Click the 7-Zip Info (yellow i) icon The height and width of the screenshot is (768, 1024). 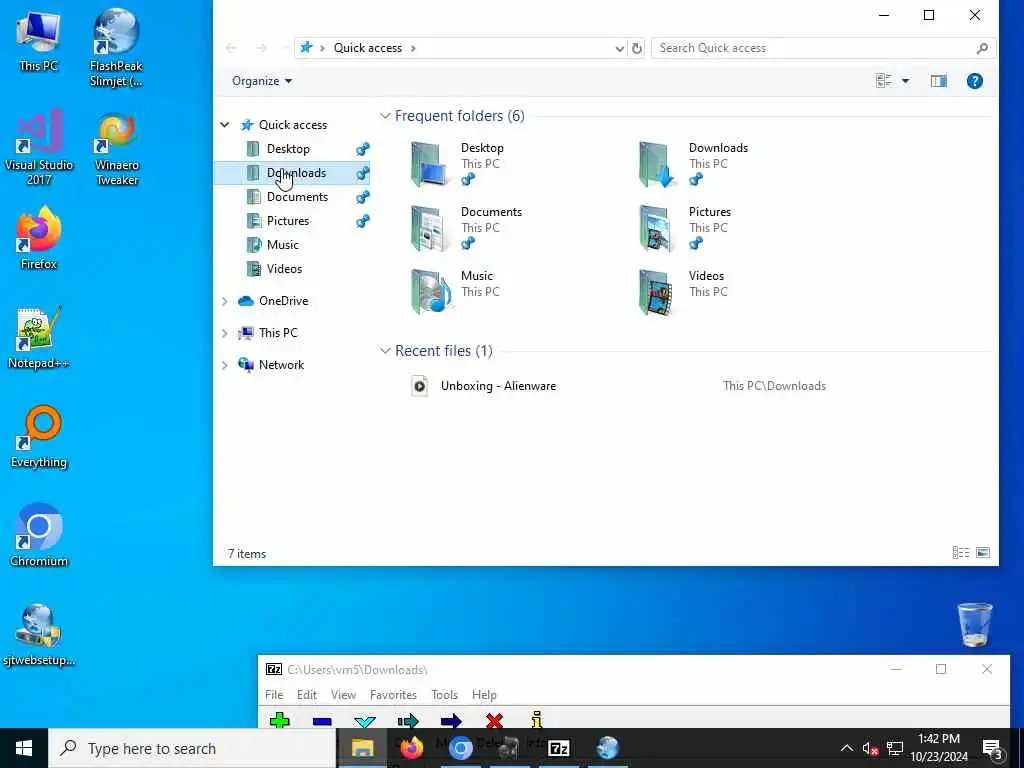537,720
